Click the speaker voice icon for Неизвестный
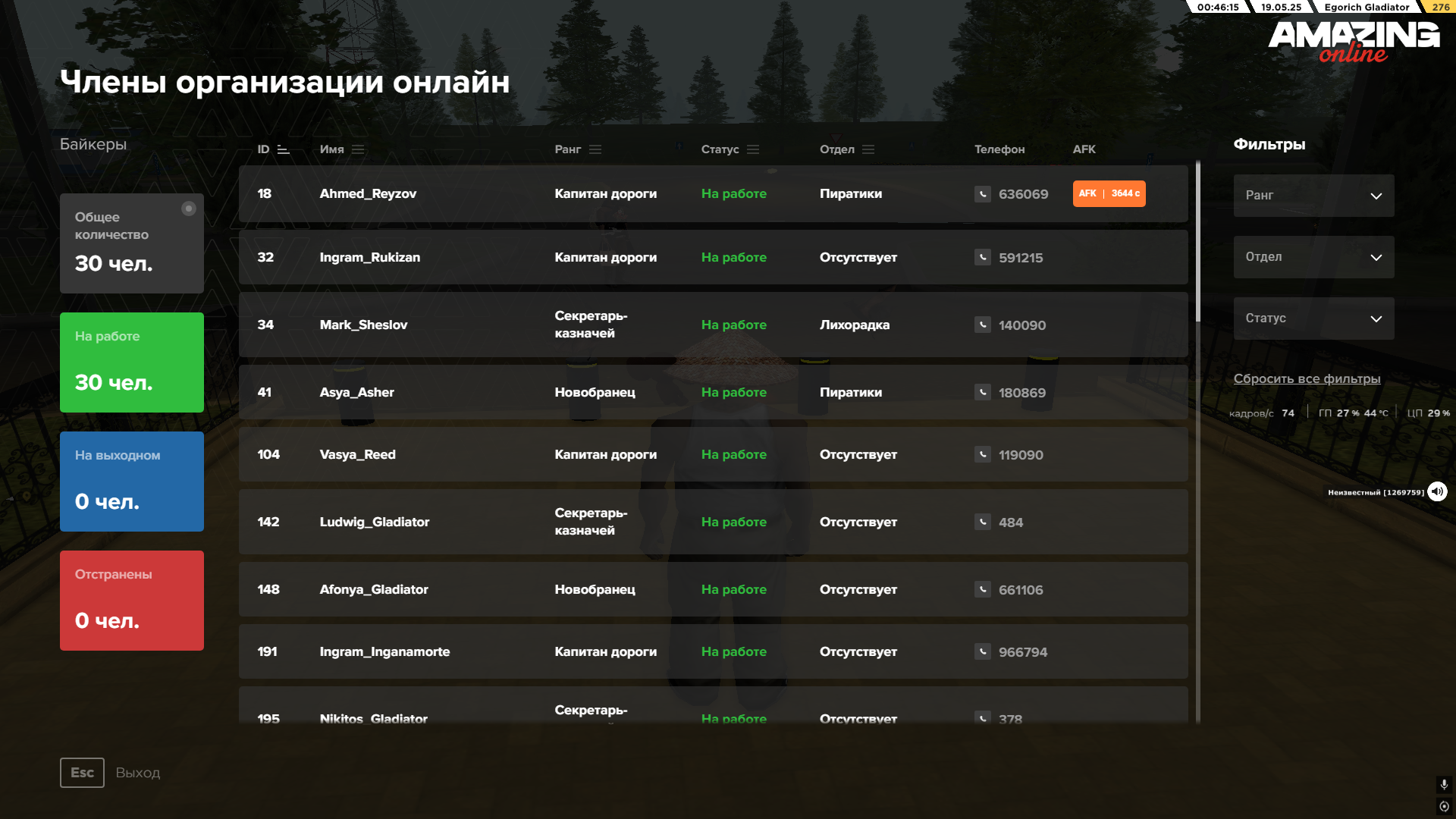Viewport: 1456px width, 819px height. pyautogui.click(x=1437, y=491)
